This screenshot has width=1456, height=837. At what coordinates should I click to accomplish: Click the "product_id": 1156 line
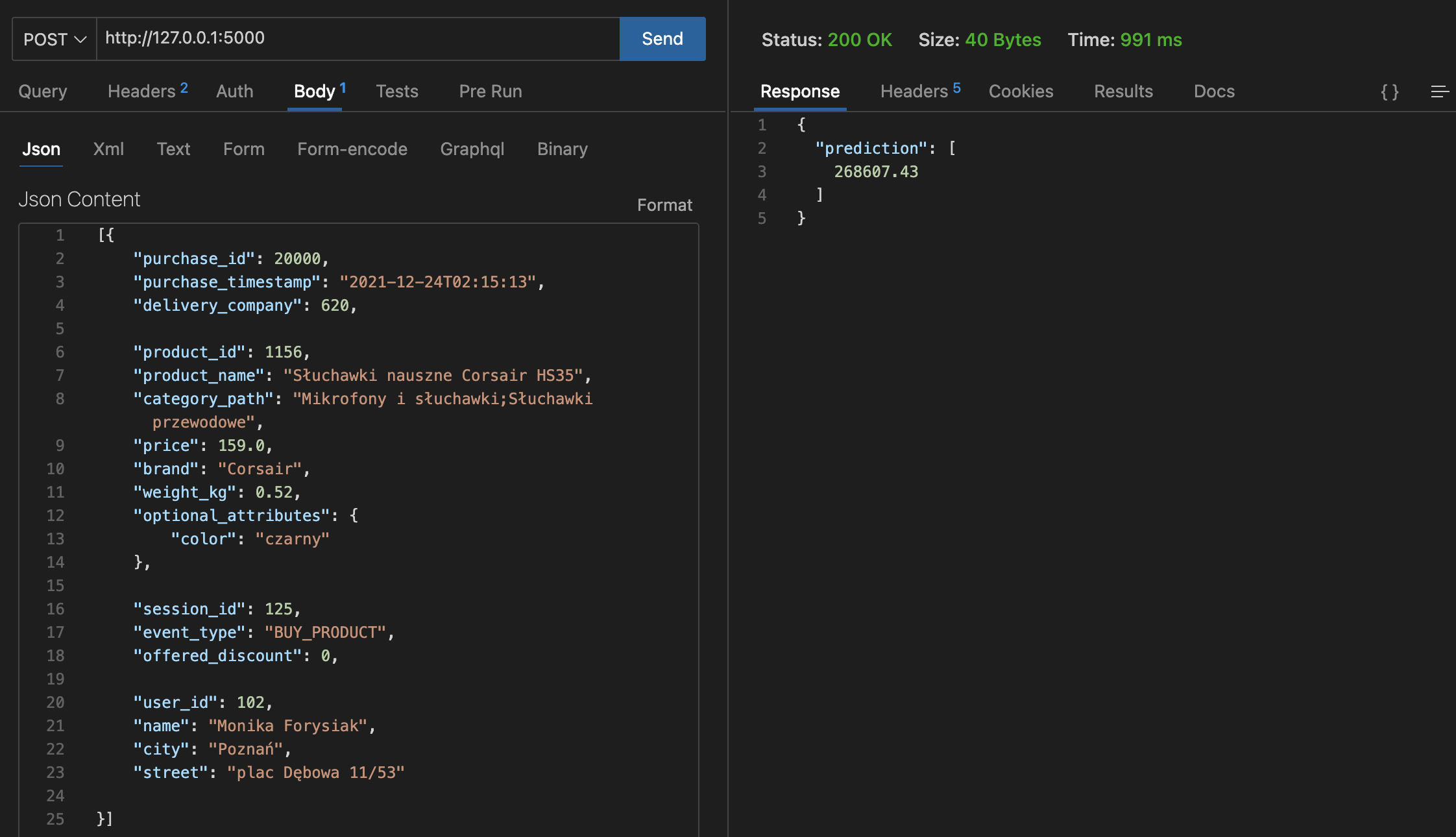221,352
